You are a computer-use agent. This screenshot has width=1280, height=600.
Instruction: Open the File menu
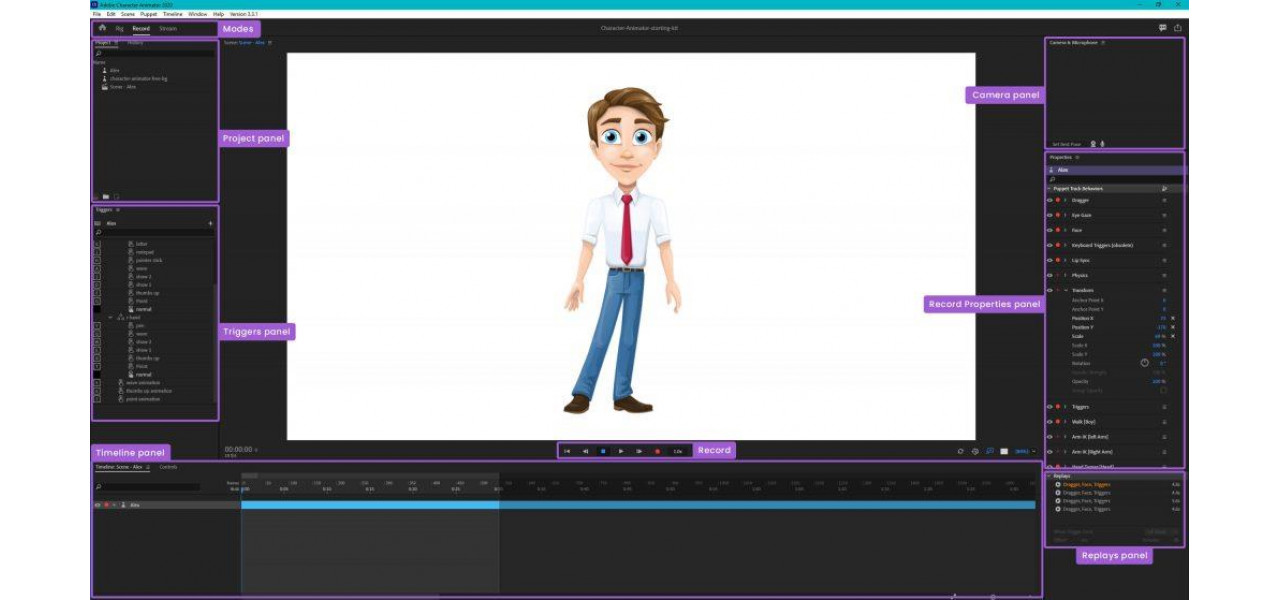tap(97, 14)
